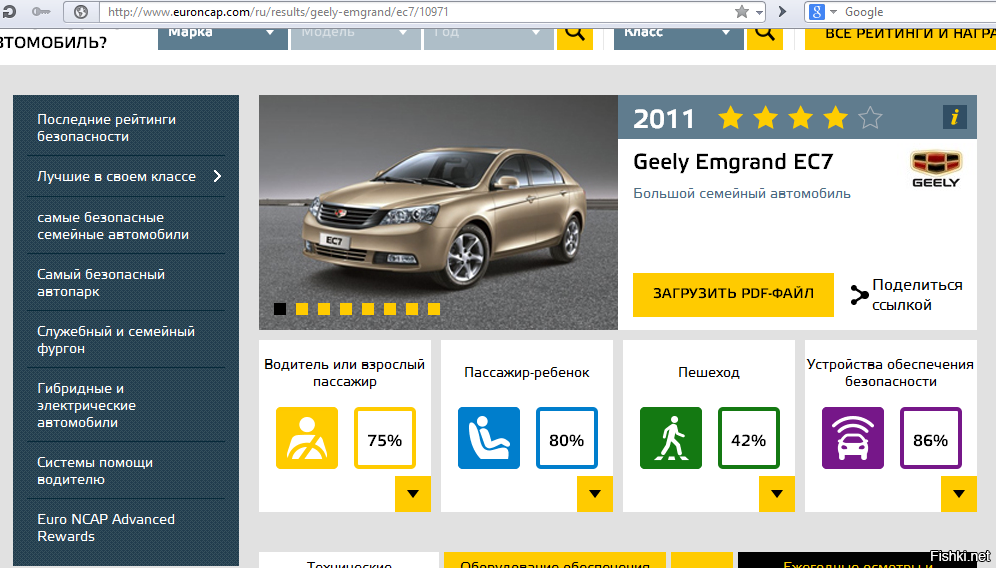The image size is (996, 568).
Task: Open Euro NCAP Advanced Rewards menu item
Action: [x=106, y=527]
